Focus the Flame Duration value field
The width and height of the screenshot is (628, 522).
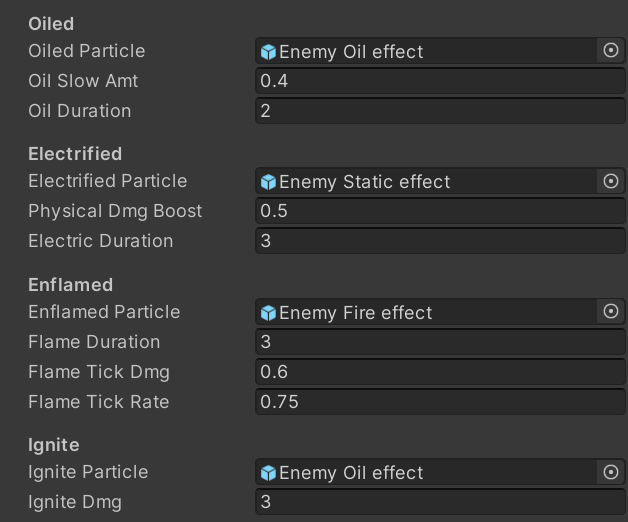tap(440, 342)
